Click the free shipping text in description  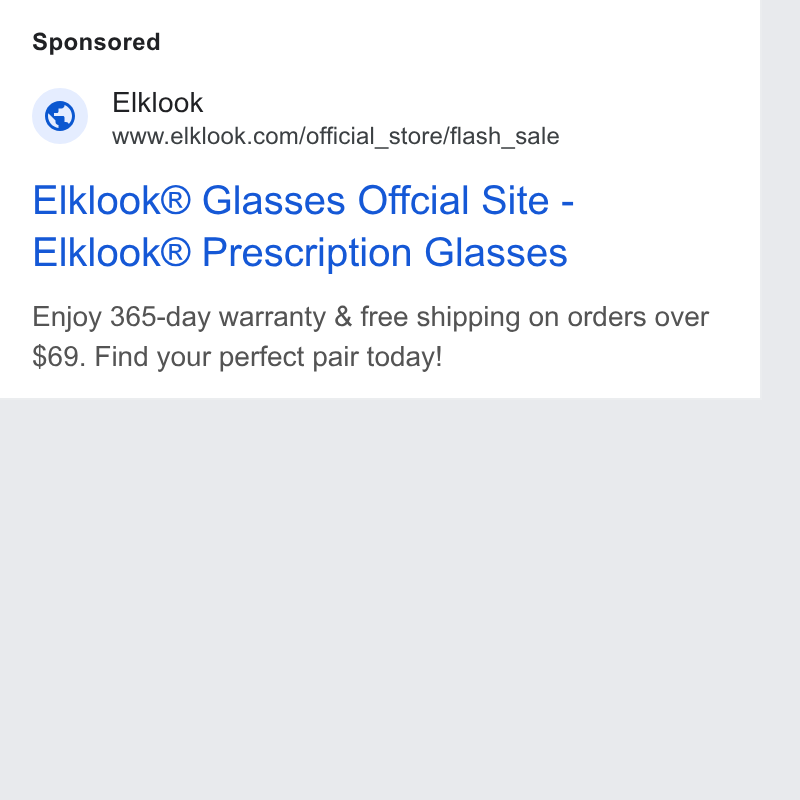440,317
